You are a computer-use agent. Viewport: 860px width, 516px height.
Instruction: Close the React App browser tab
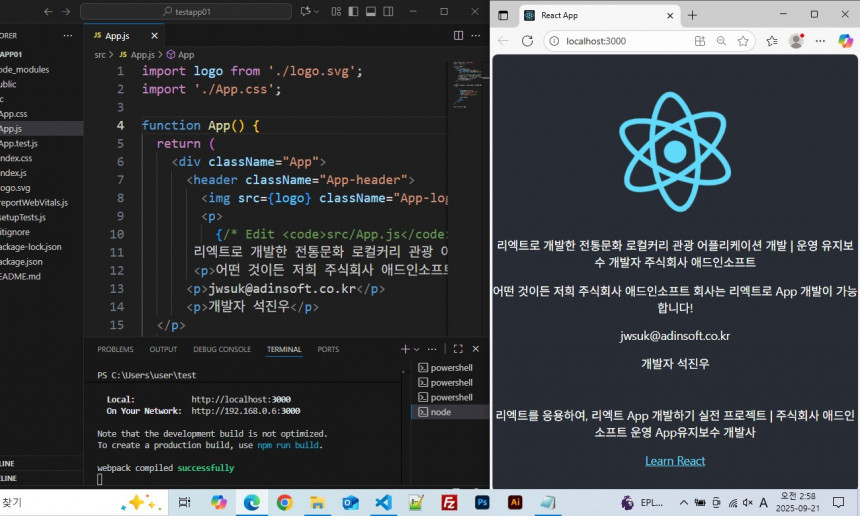[670, 15]
